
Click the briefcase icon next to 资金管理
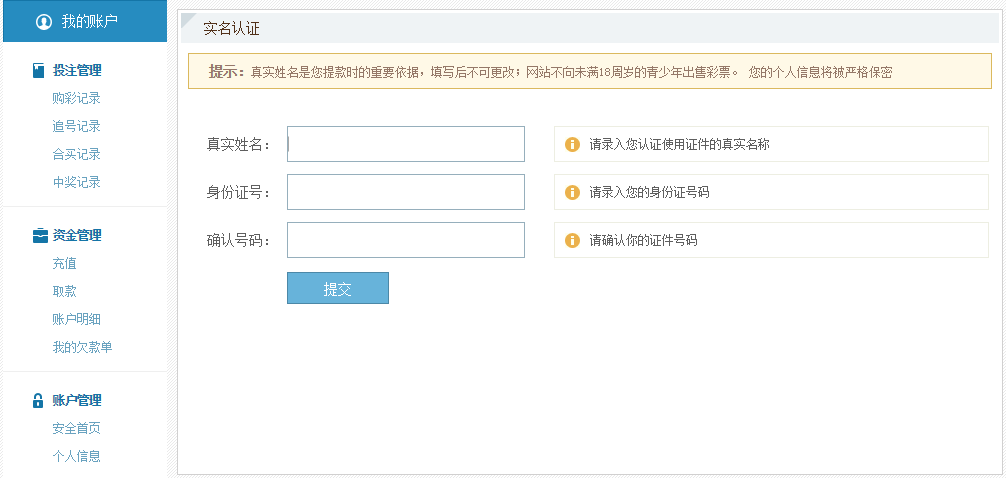[40, 235]
